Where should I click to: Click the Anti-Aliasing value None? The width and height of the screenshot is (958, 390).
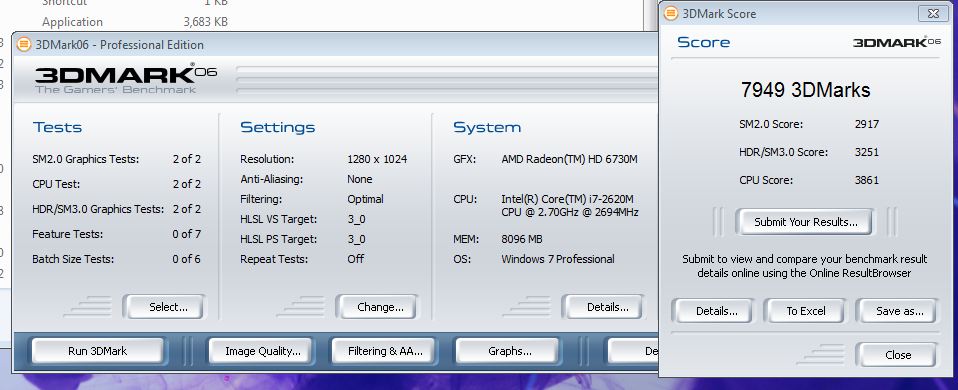point(360,179)
